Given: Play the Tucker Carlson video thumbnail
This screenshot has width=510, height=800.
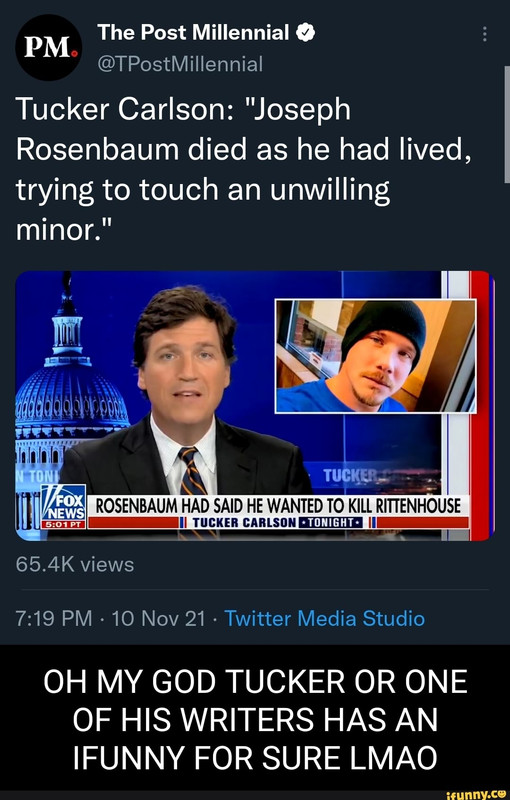Looking at the screenshot, I should (x=254, y=406).
